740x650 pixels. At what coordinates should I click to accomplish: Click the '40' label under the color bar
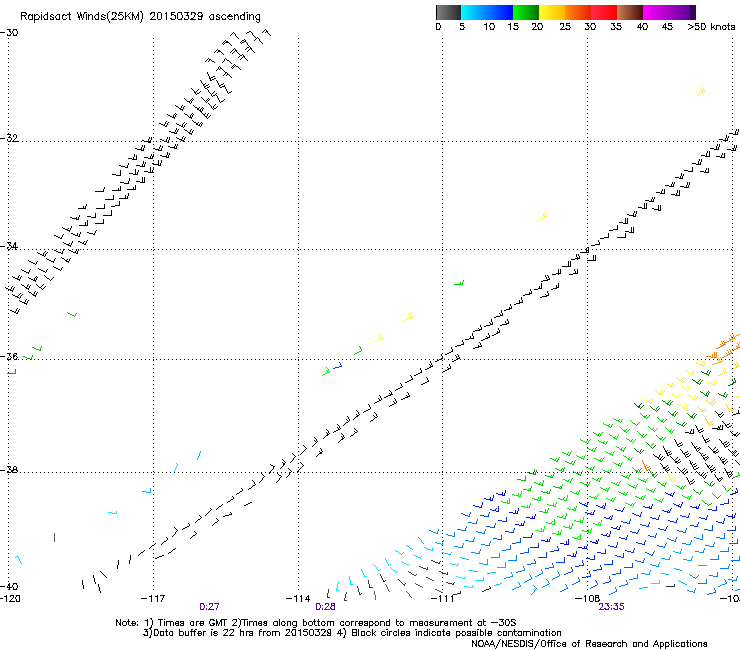[x=642, y=27]
